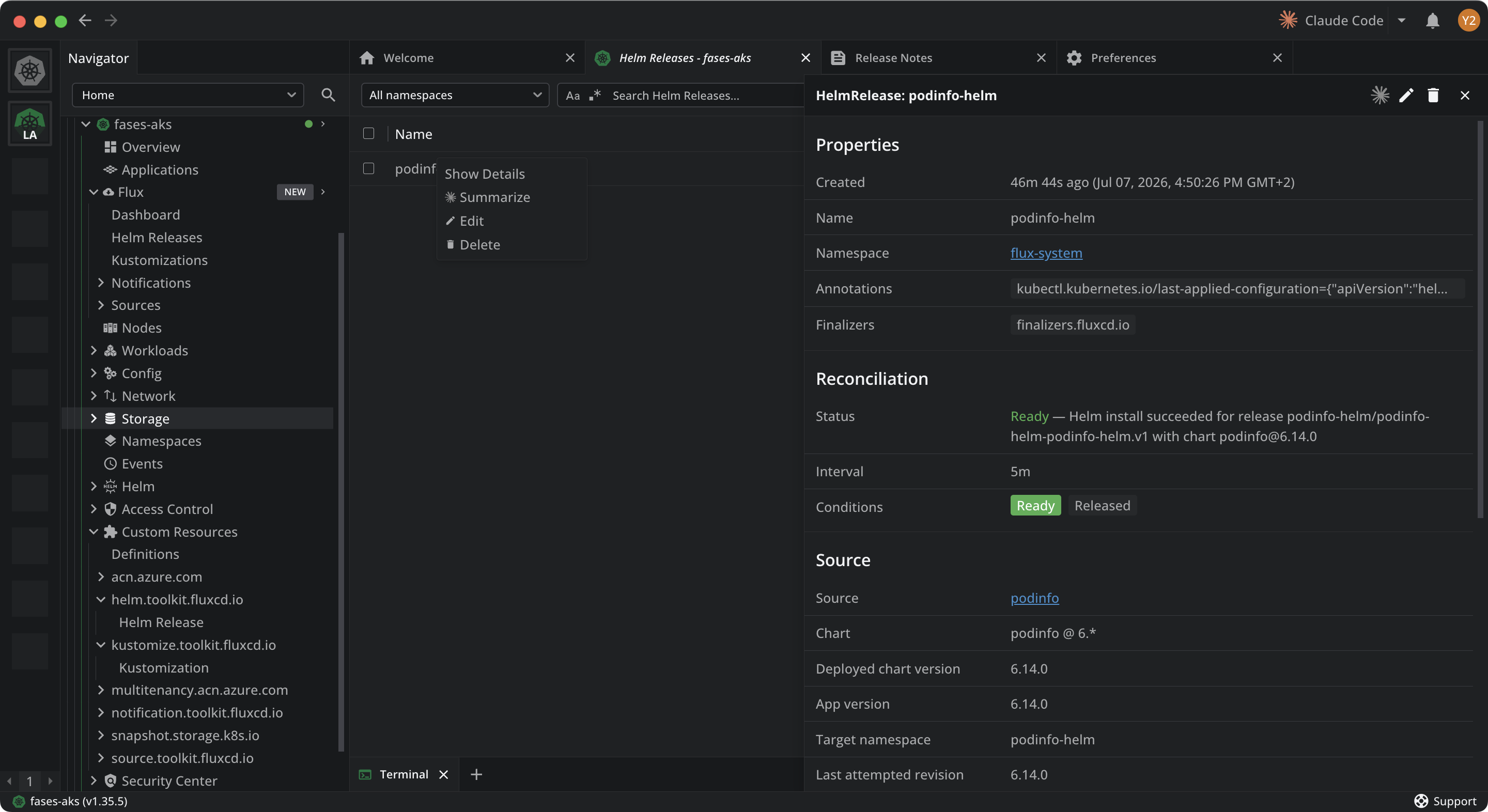Click the Events clock icon
The image size is (1488, 812).
(110, 464)
